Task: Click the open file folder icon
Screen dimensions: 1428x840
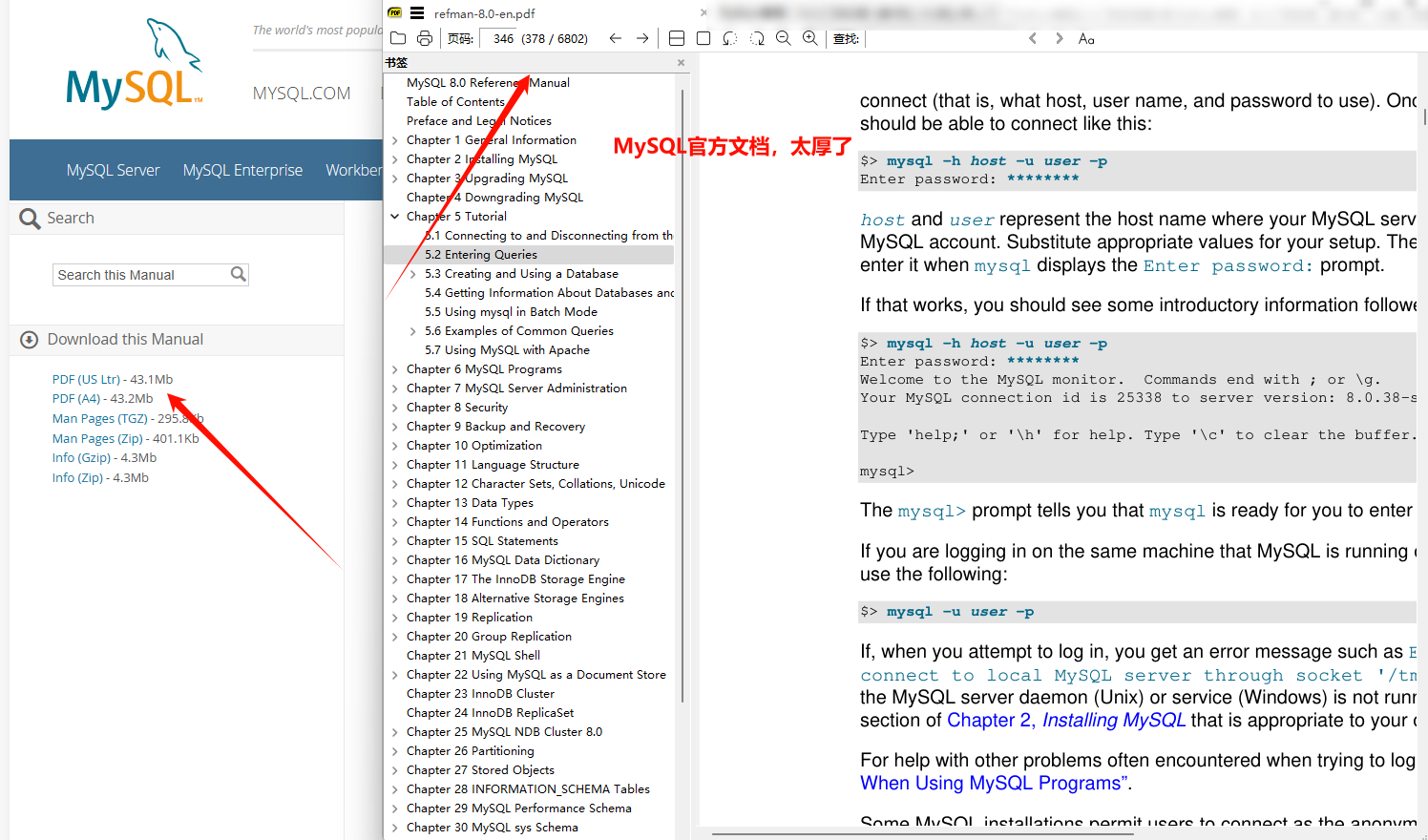Action: tap(398, 38)
